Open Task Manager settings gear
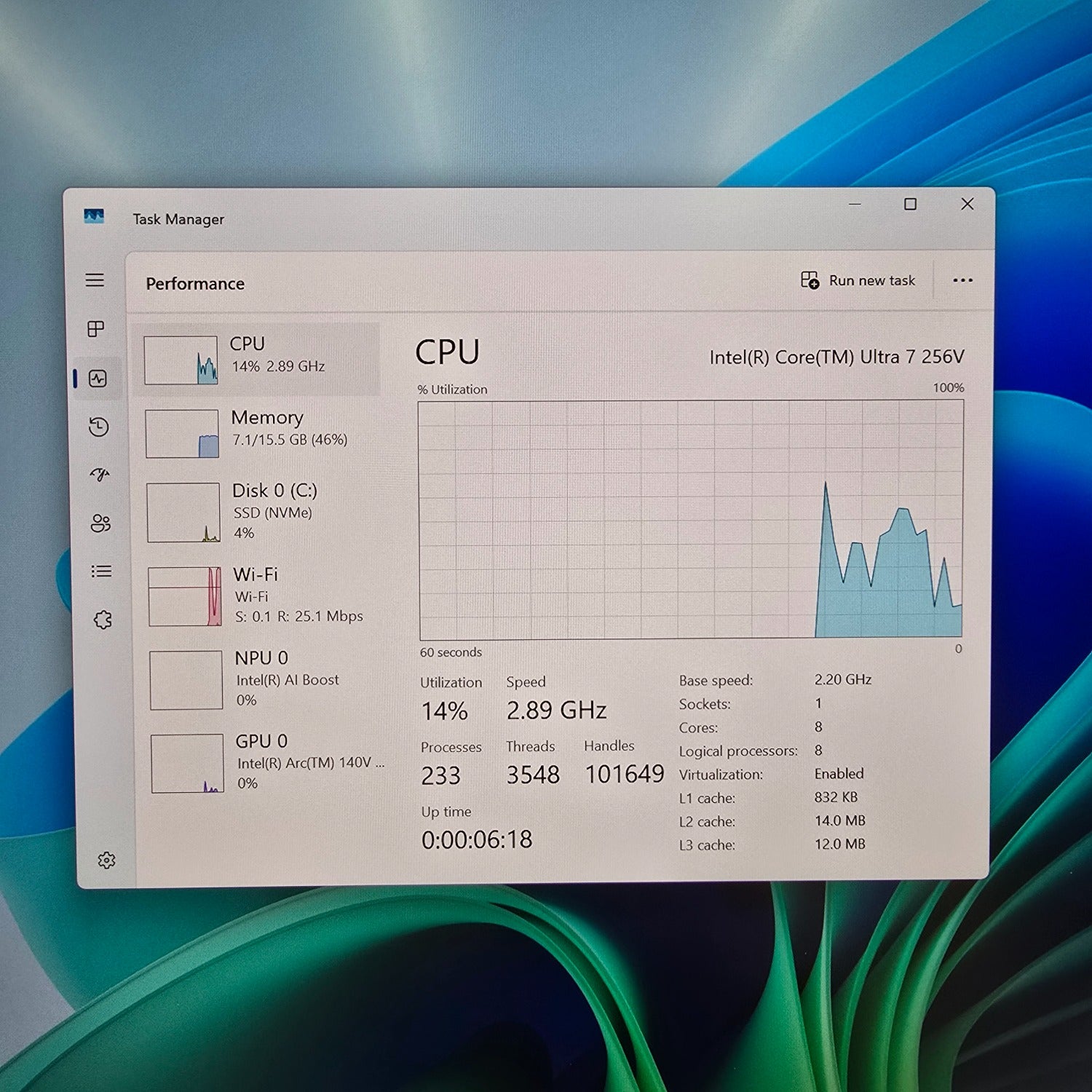 coord(106,860)
